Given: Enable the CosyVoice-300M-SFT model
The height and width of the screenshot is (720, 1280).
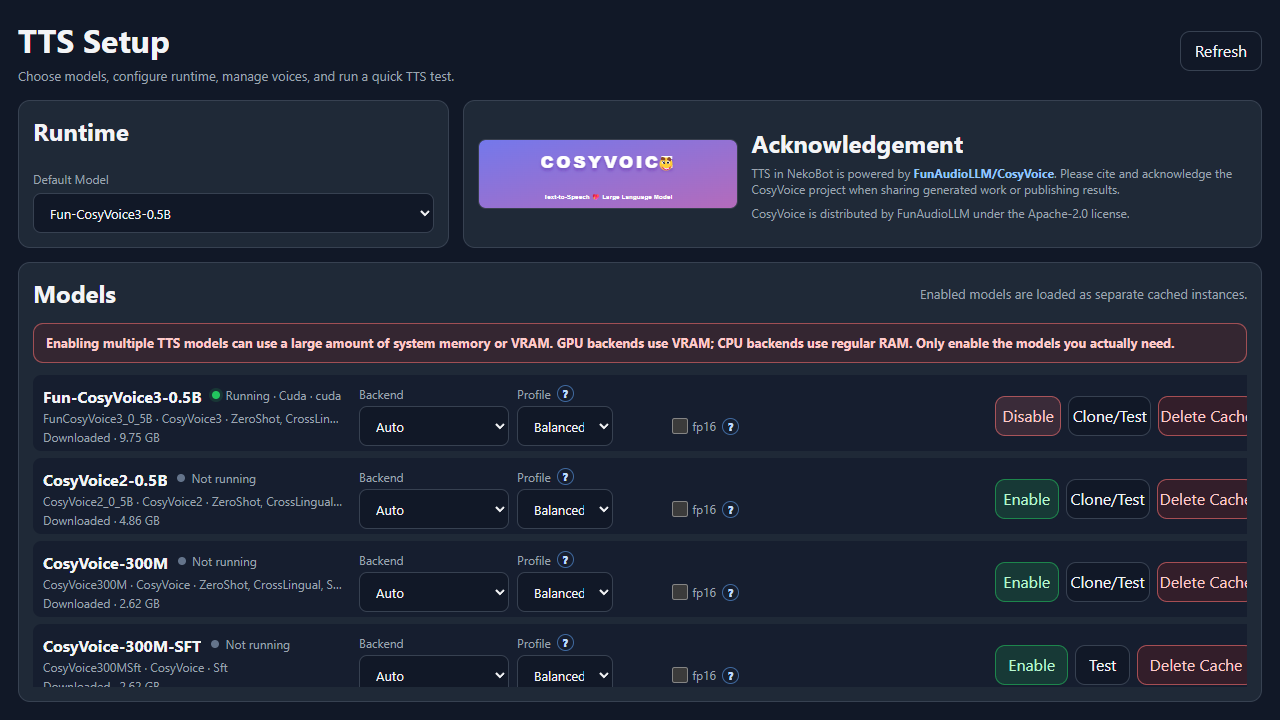Looking at the screenshot, I should pos(1031,665).
